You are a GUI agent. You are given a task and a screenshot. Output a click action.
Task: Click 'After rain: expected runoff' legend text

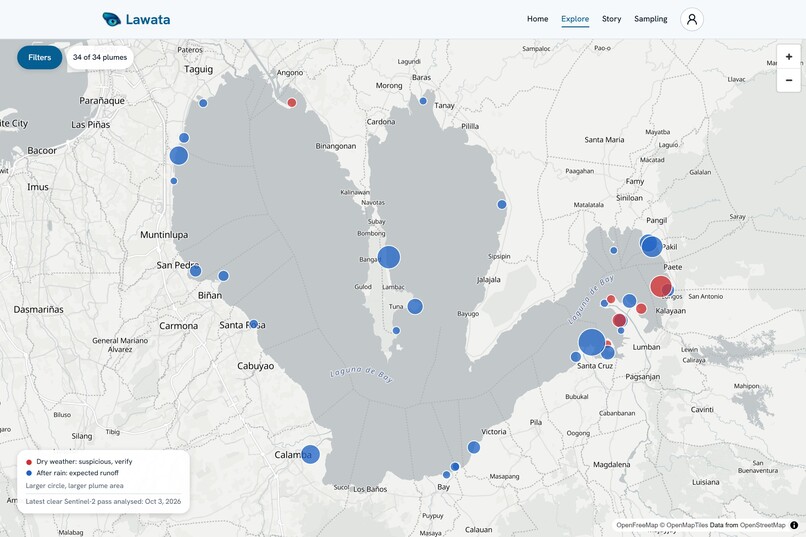coord(77,473)
